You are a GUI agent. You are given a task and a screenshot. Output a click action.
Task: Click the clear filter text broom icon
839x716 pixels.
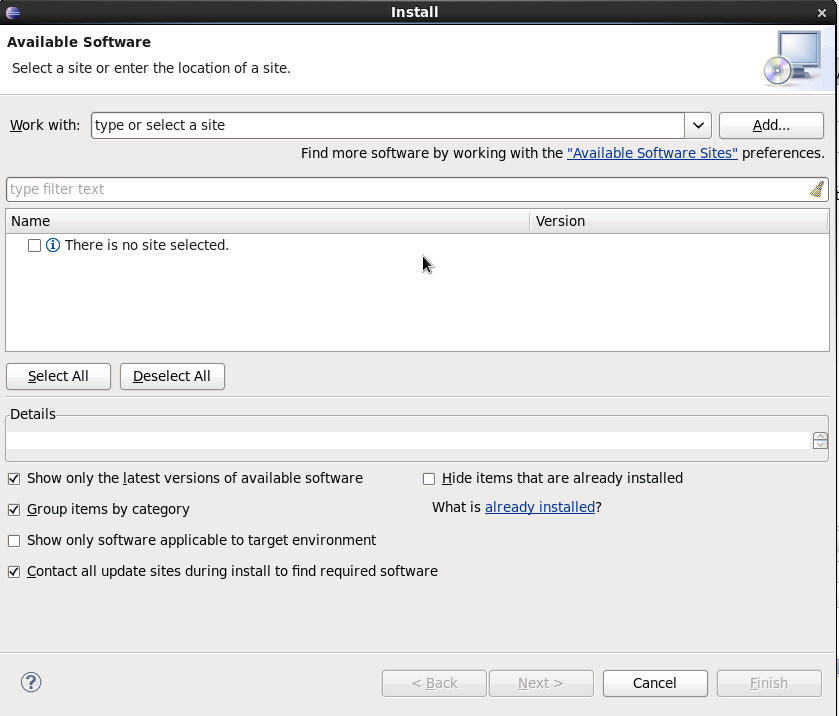click(817, 189)
